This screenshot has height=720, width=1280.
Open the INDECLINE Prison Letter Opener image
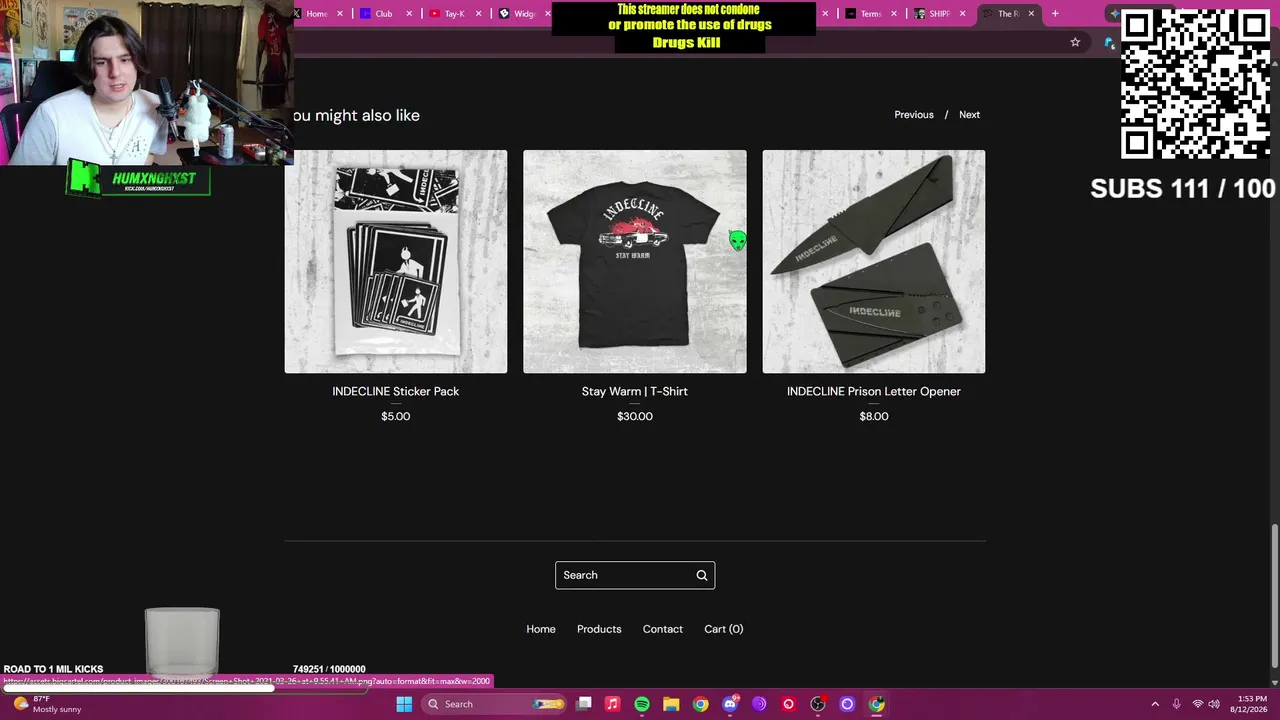point(874,262)
